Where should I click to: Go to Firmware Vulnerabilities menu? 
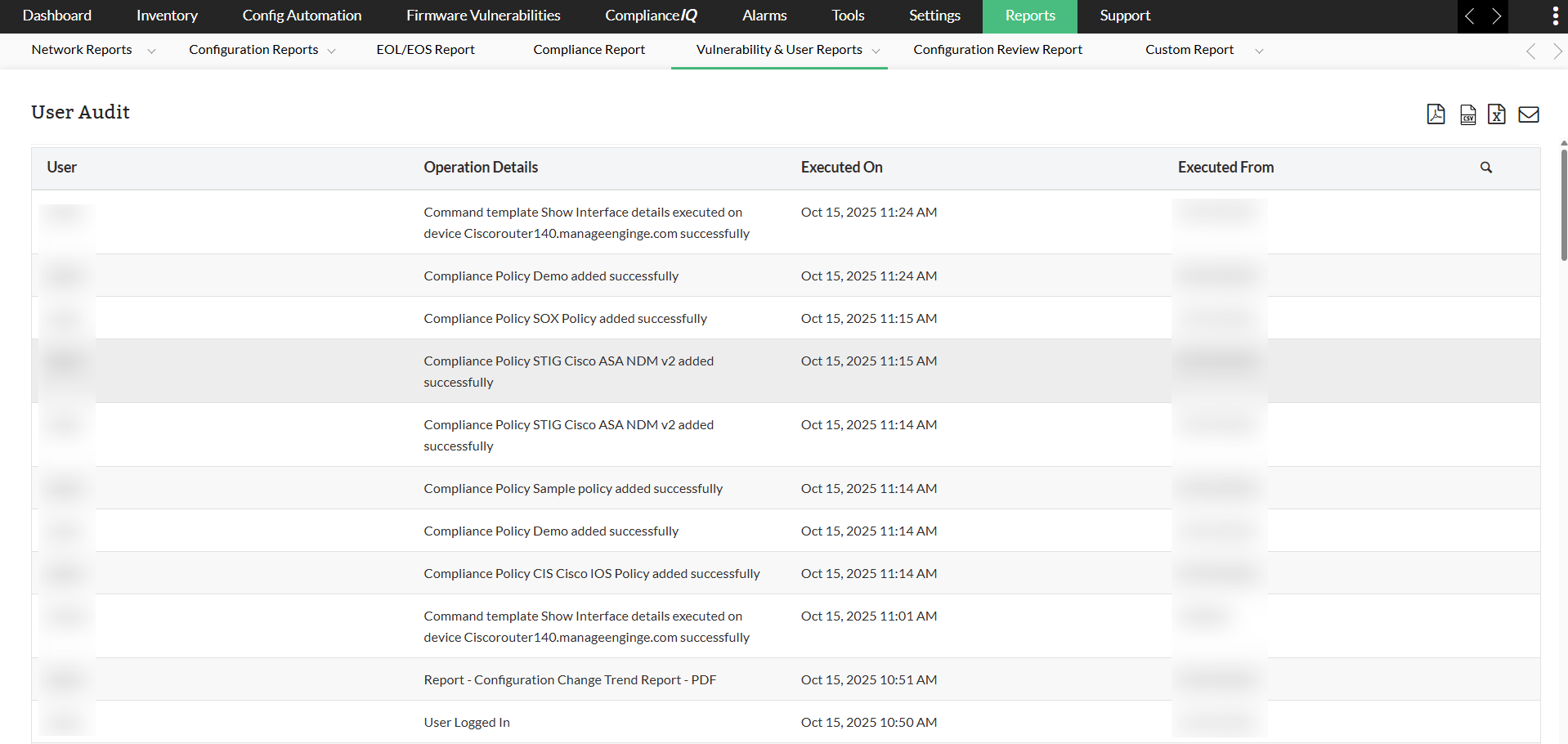coord(483,16)
